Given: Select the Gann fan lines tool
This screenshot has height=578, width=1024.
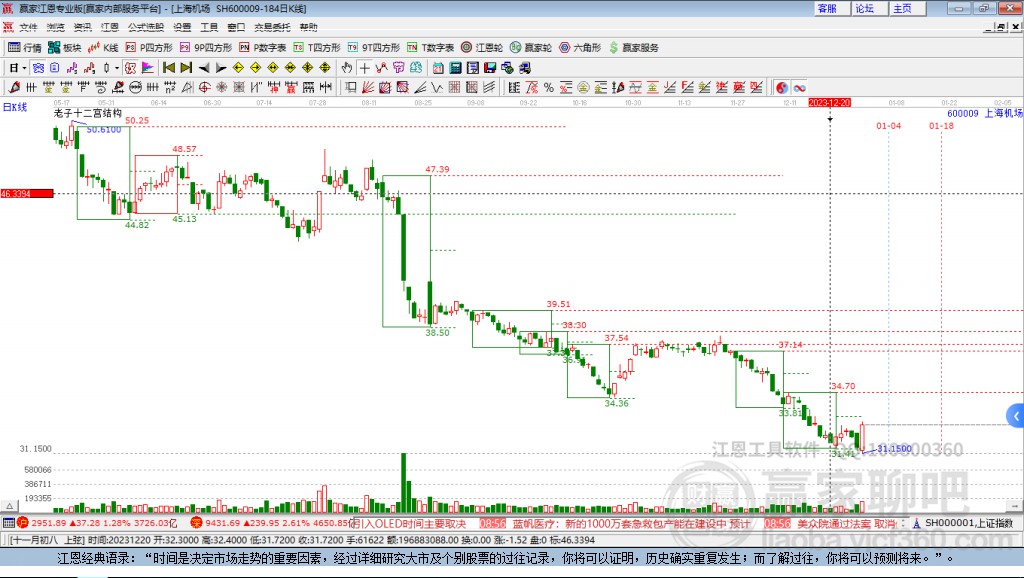Looking at the screenshot, I should (368, 88).
